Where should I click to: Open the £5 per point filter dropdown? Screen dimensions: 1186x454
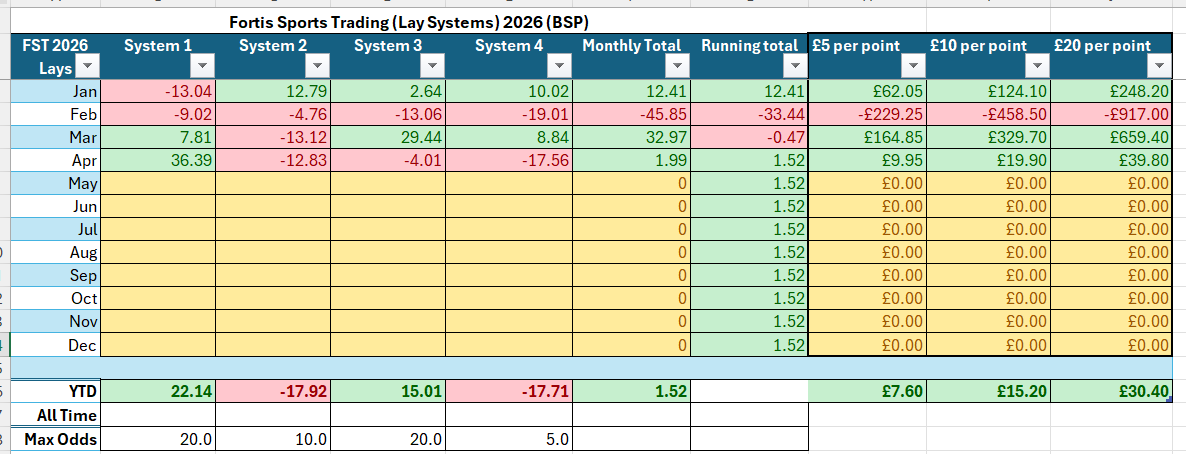point(913,67)
